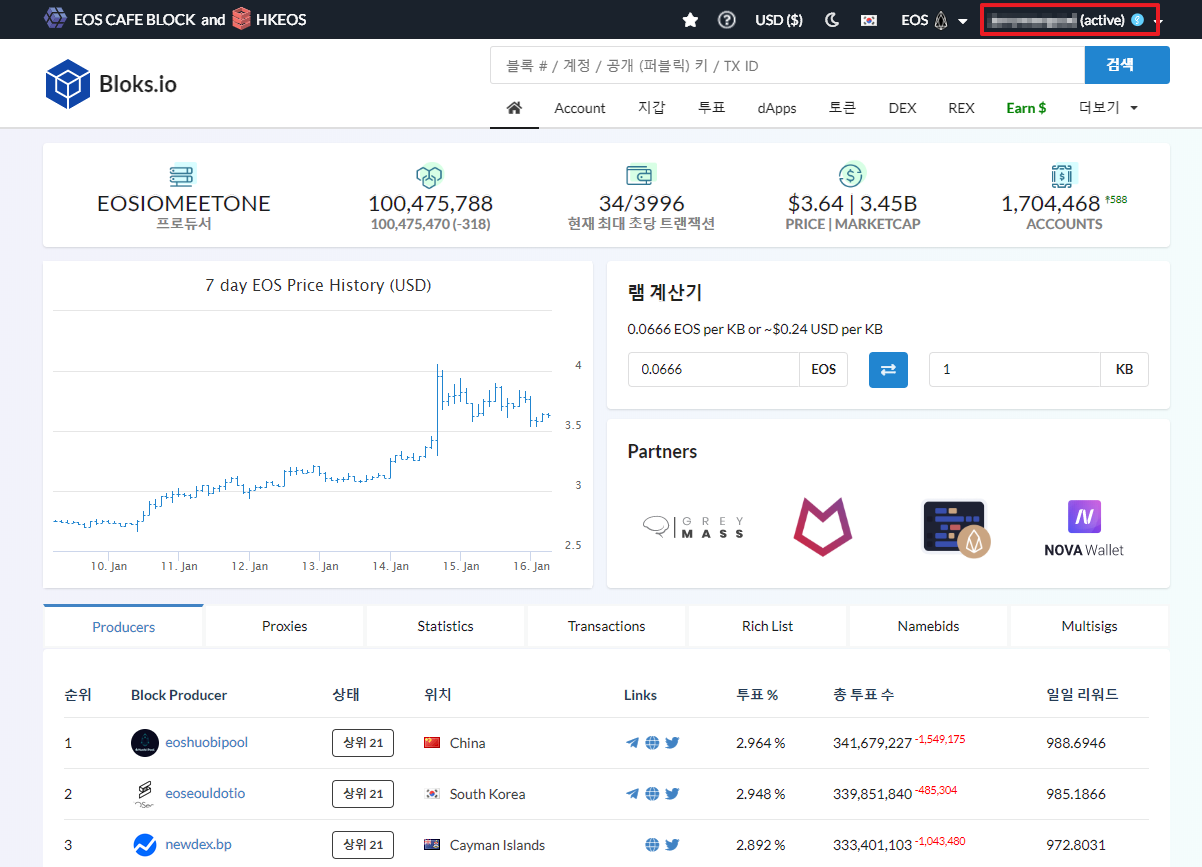Click the wallet icon above 34/3996
Image resolution: width=1202 pixels, height=867 pixels.
click(640, 176)
